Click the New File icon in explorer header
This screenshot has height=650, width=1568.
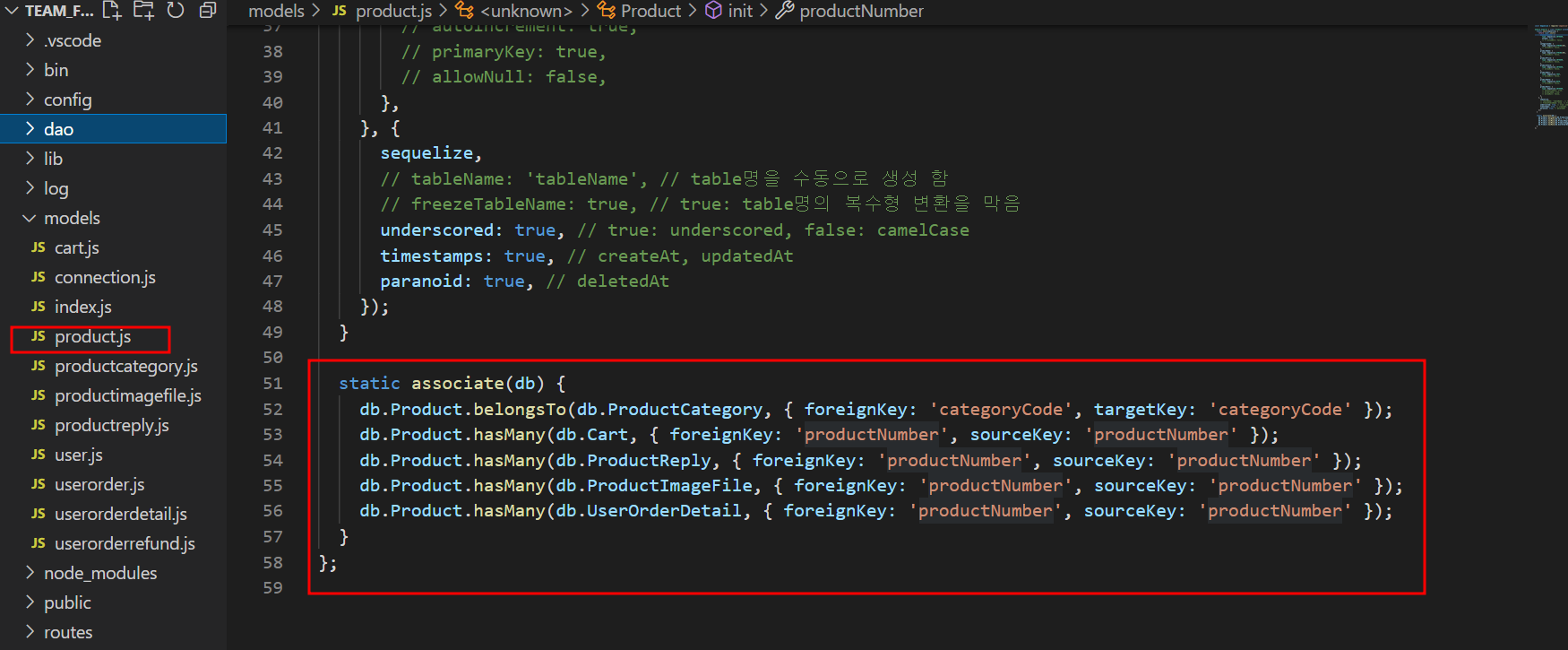point(111,11)
